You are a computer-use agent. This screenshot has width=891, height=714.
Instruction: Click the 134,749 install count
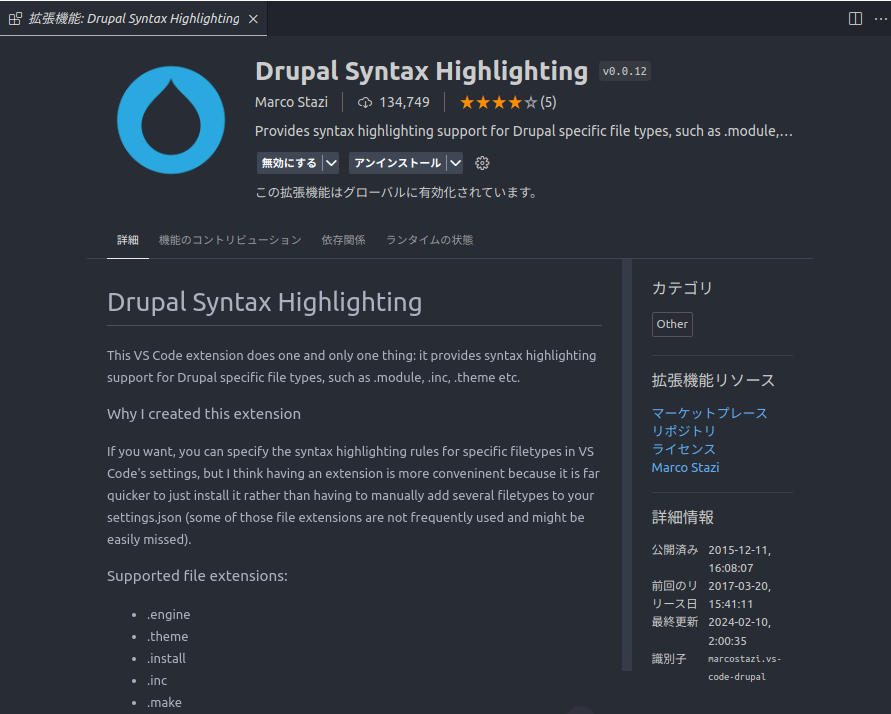coord(405,102)
